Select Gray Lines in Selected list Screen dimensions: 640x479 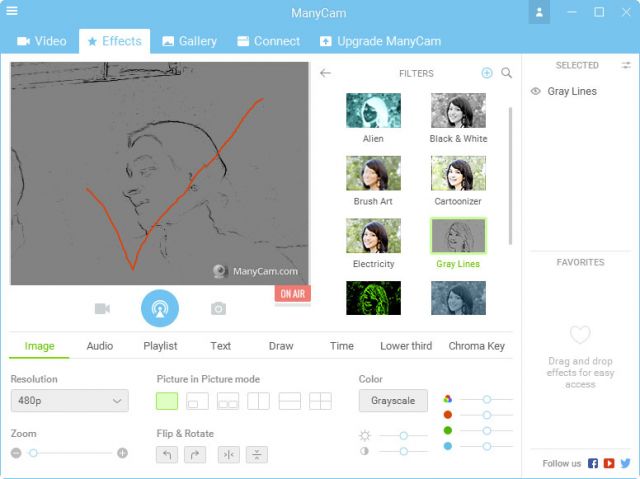[572, 91]
